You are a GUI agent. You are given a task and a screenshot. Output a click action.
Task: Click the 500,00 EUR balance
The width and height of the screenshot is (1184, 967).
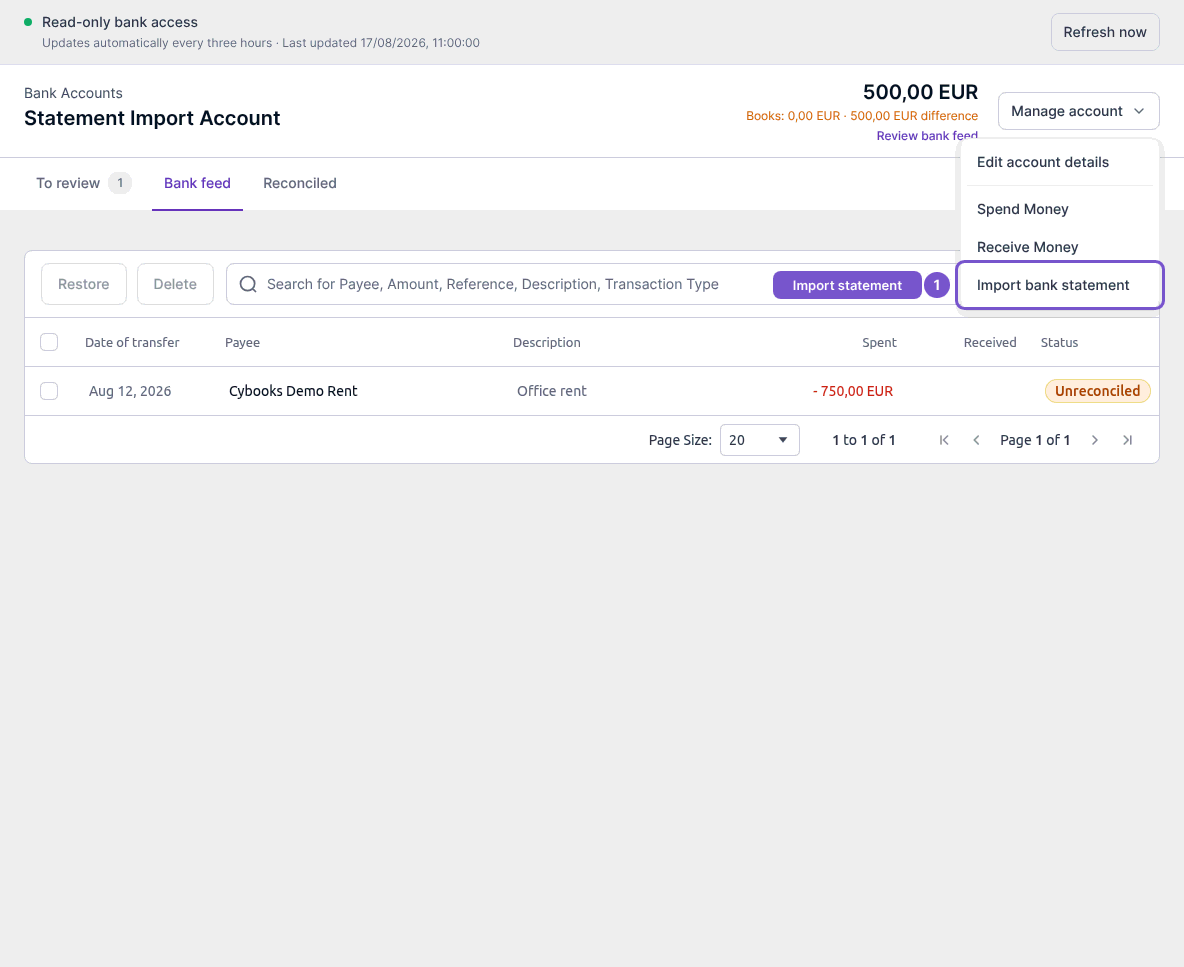coord(920,92)
